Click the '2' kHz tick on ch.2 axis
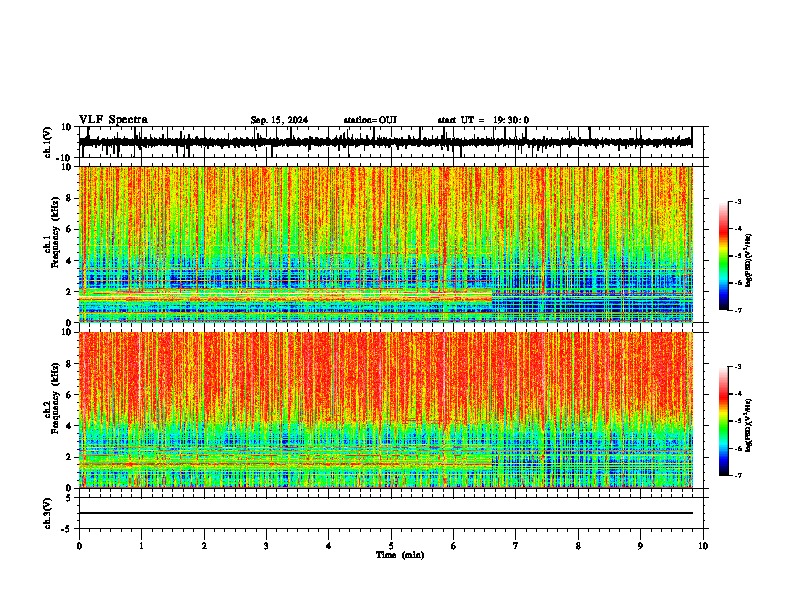Image resolution: width=792 pixels, height=612 pixels. (x=69, y=457)
